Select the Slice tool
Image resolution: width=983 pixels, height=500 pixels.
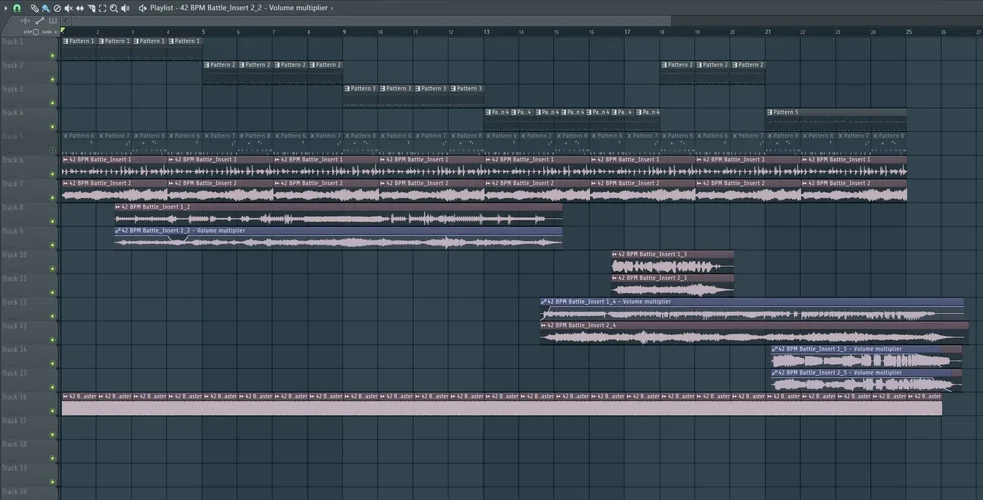[91, 8]
